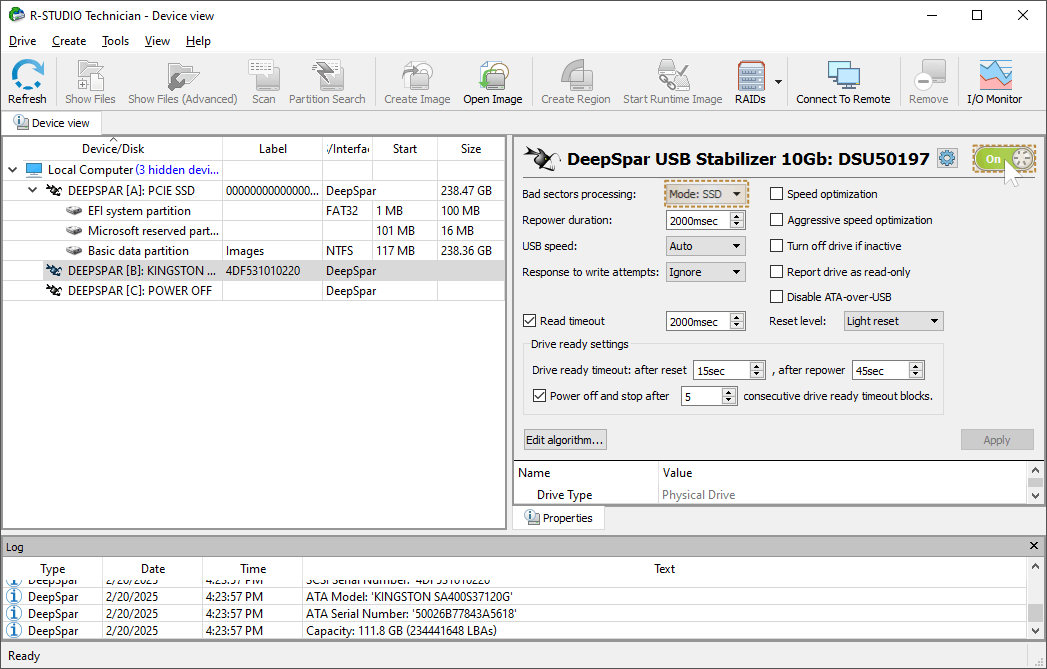Click the after repower timeout spinner
This screenshot has height=669, width=1047.
(x=916, y=370)
